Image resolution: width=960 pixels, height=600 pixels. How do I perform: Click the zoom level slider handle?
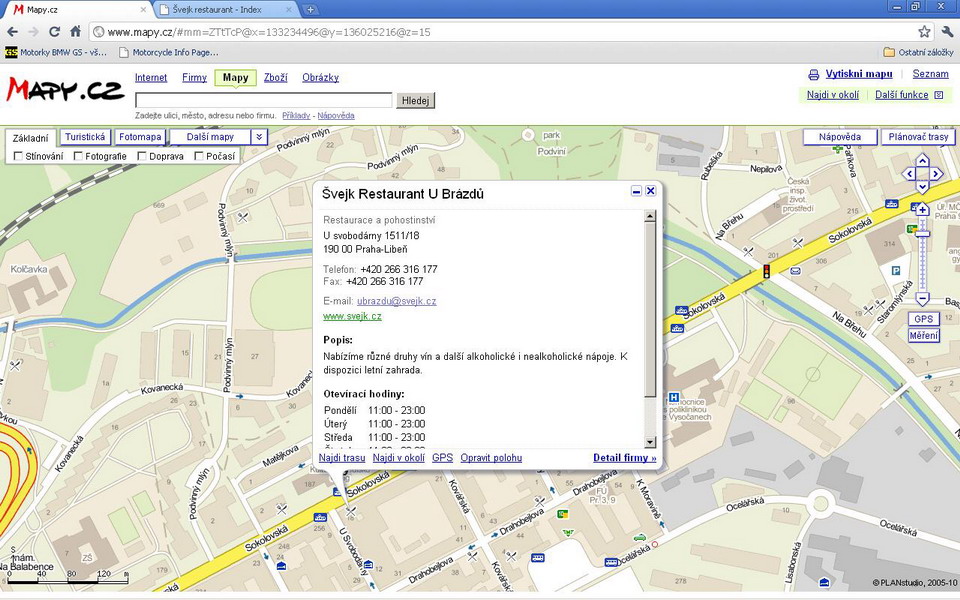(x=922, y=234)
